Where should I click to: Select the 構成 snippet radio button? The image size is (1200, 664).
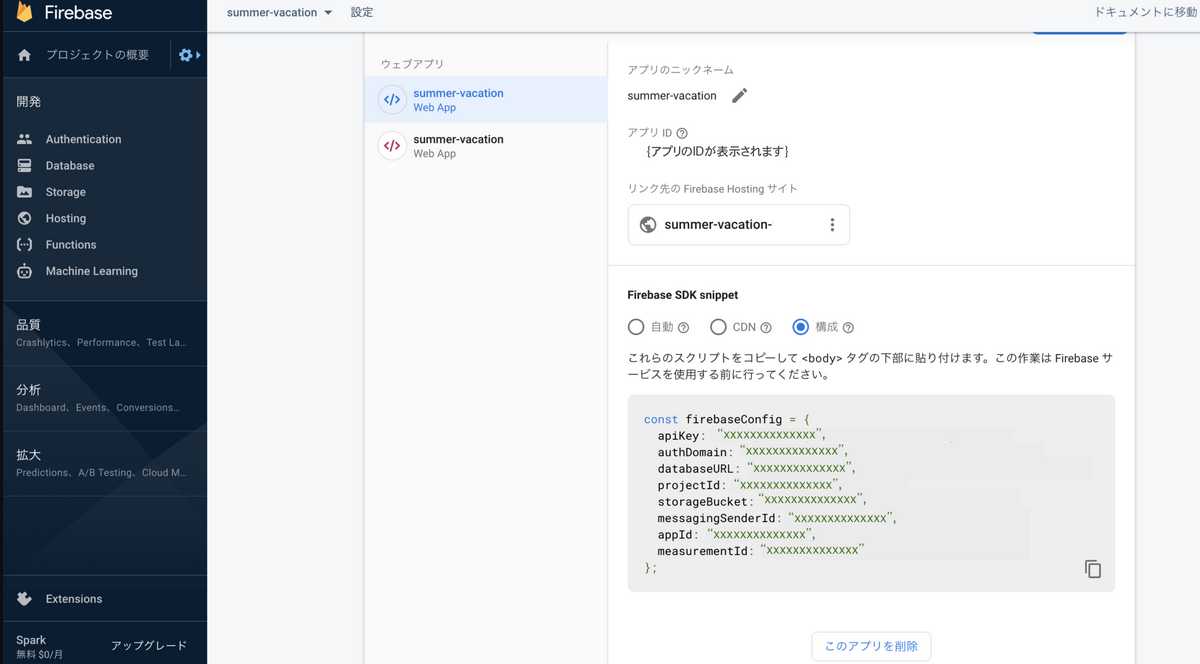[x=801, y=327]
